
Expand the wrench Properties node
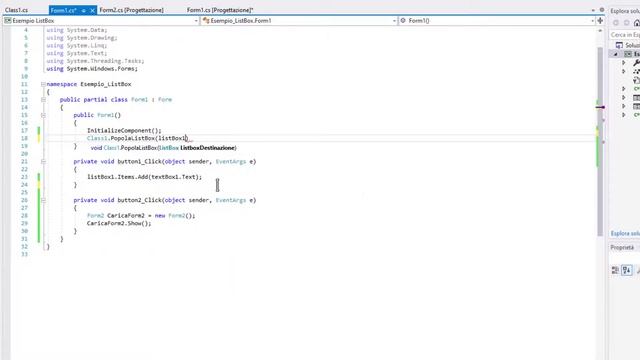tap(624, 62)
